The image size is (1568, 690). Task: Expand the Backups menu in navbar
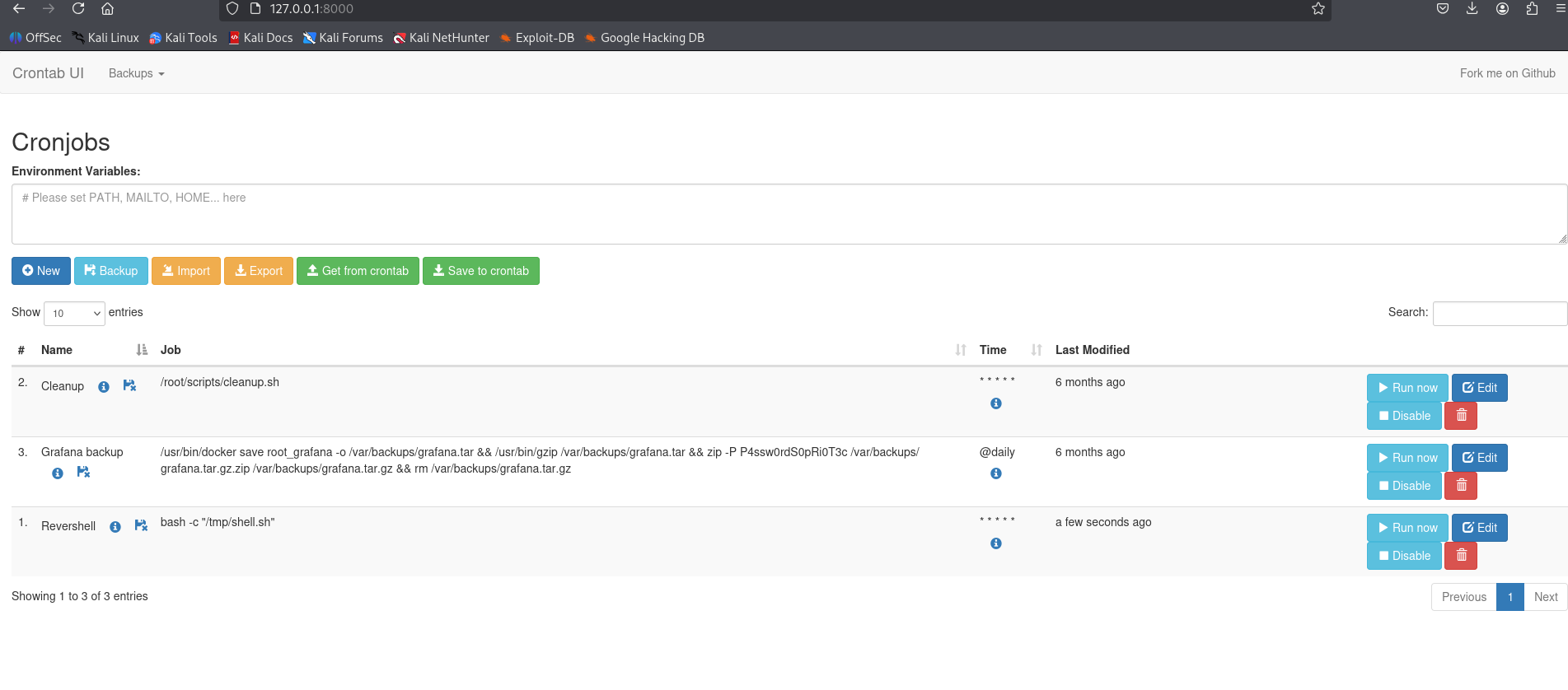(136, 73)
